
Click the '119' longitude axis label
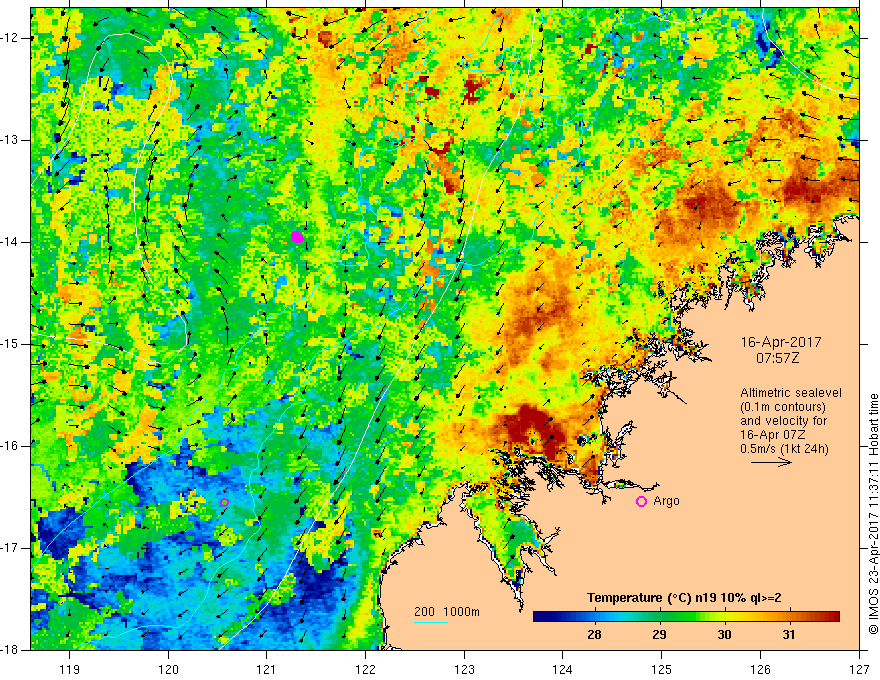pos(70,669)
